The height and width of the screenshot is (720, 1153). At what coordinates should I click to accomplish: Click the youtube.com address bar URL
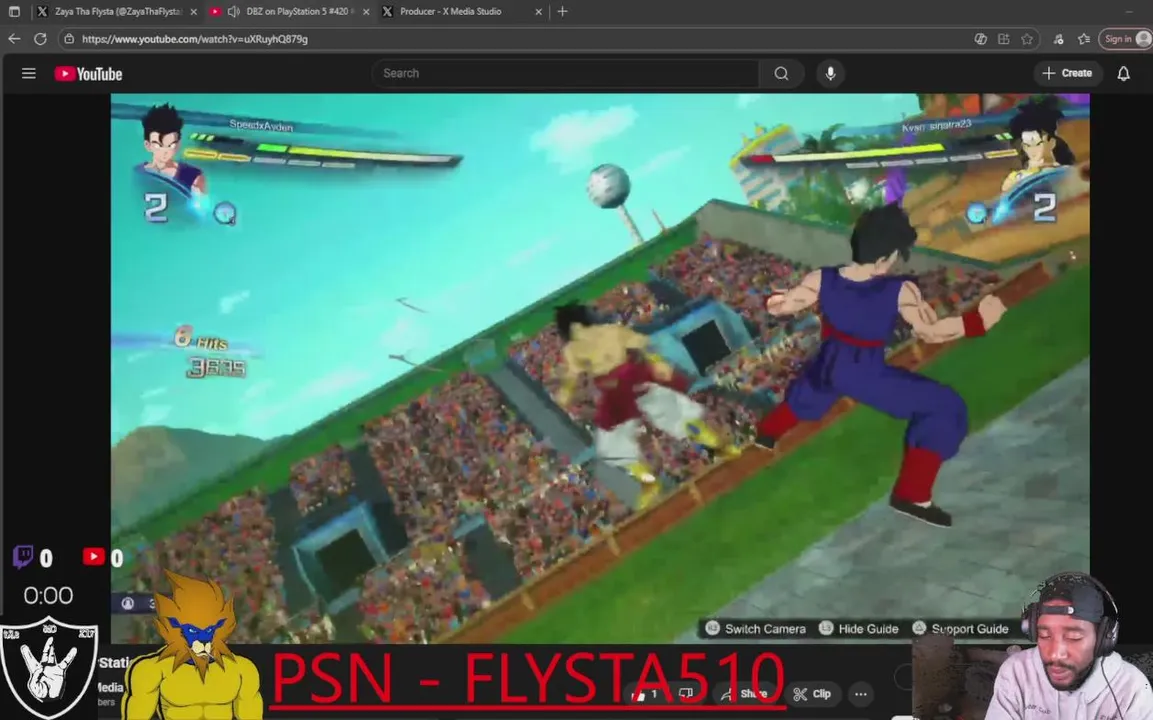click(x=195, y=39)
